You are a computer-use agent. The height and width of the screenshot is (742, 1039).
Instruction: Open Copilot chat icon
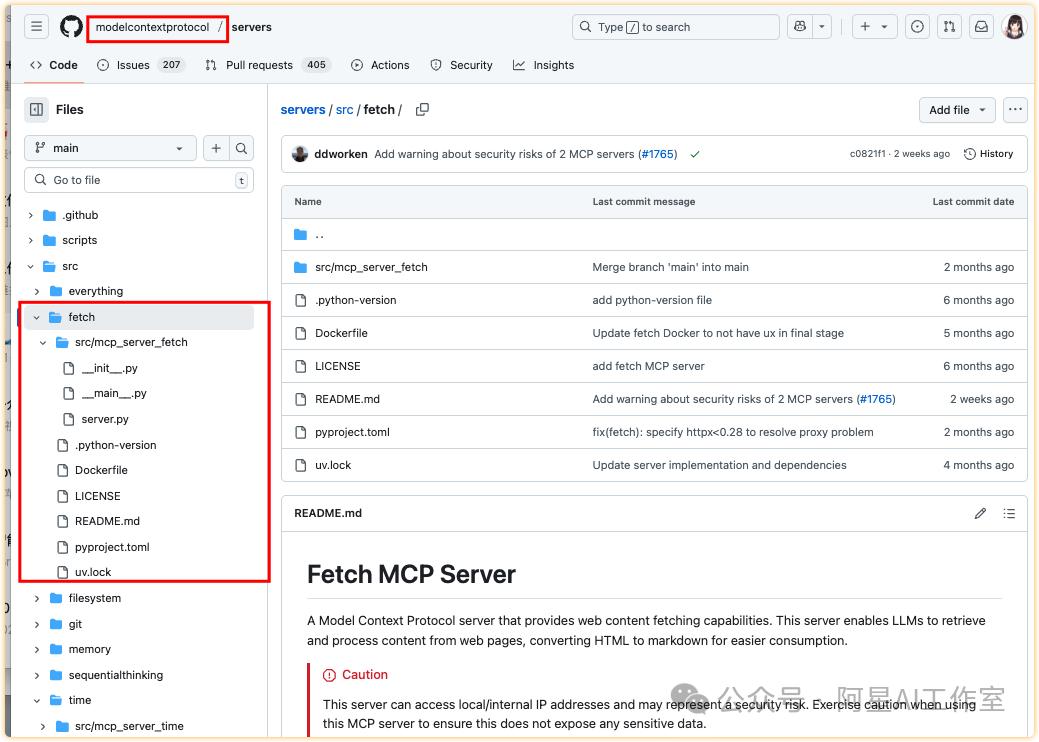pyautogui.click(x=800, y=27)
